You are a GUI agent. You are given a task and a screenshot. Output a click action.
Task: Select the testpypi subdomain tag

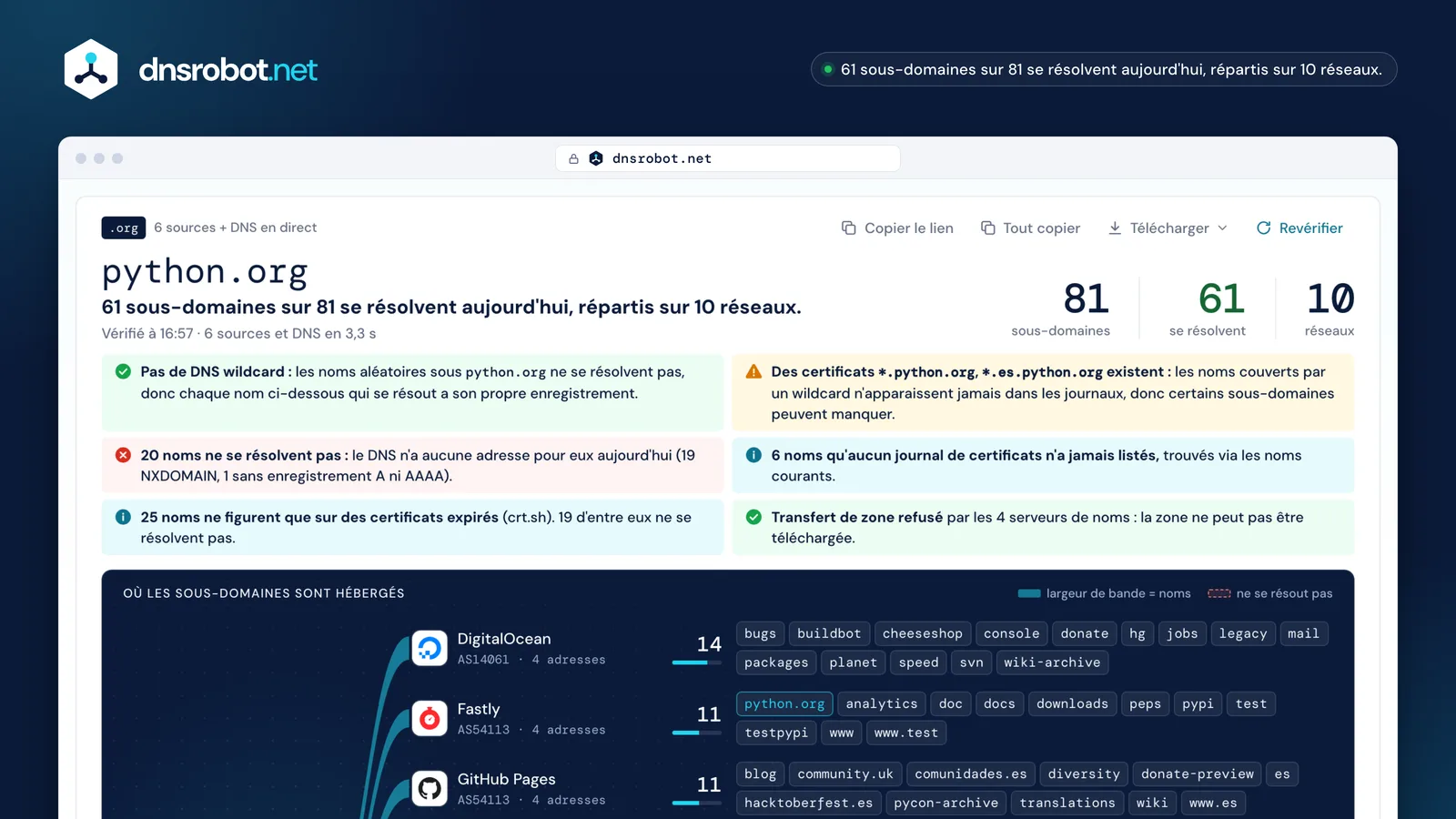coord(776,733)
